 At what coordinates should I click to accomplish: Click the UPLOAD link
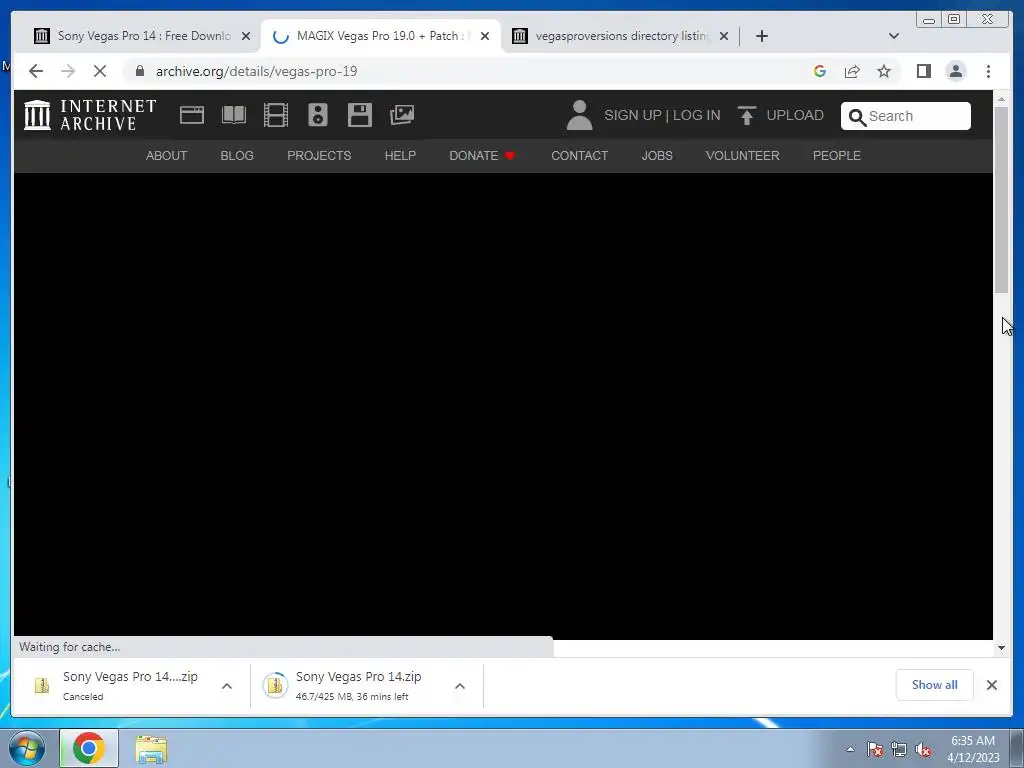[x=795, y=115]
